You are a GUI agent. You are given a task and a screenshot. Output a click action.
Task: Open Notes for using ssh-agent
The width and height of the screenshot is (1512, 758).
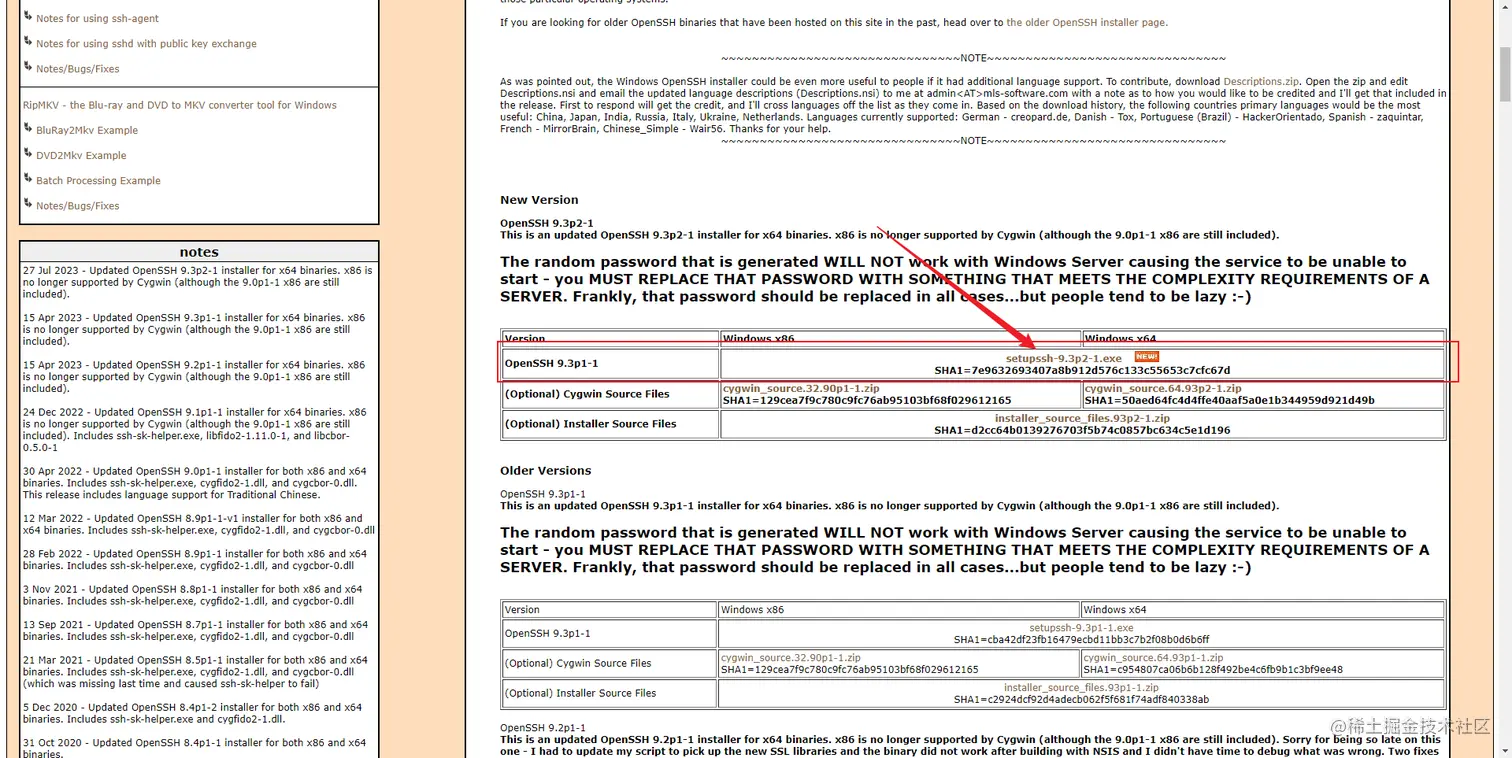click(97, 18)
